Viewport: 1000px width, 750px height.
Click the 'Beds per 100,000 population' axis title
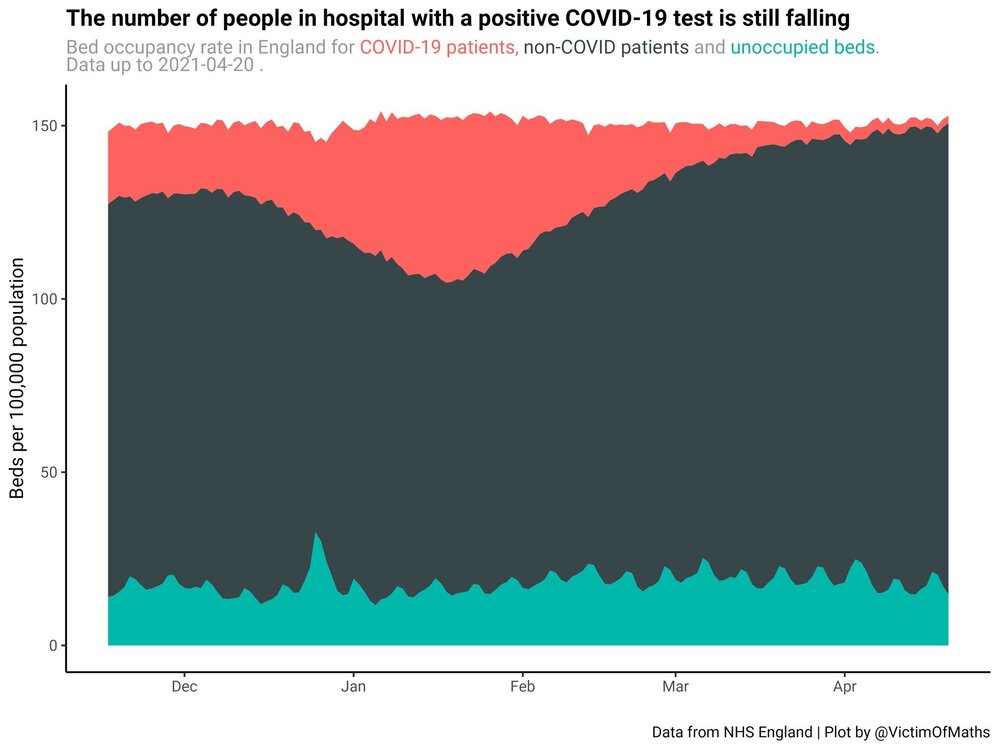(17, 378)
